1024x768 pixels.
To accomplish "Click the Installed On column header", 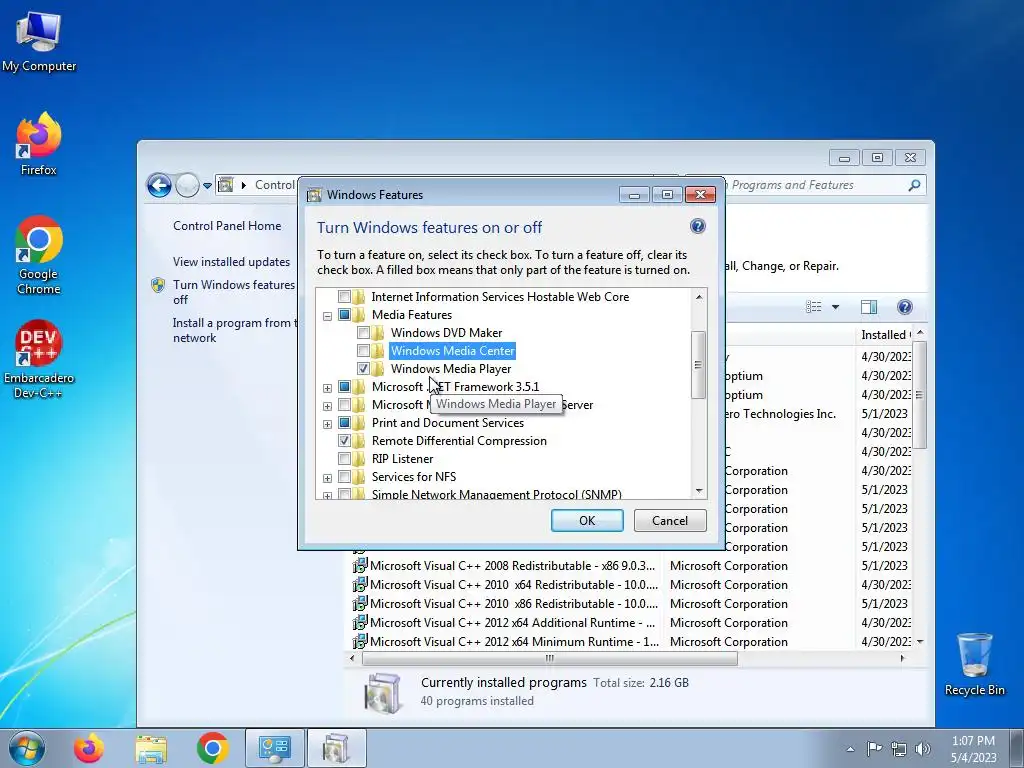I will 884,334.
